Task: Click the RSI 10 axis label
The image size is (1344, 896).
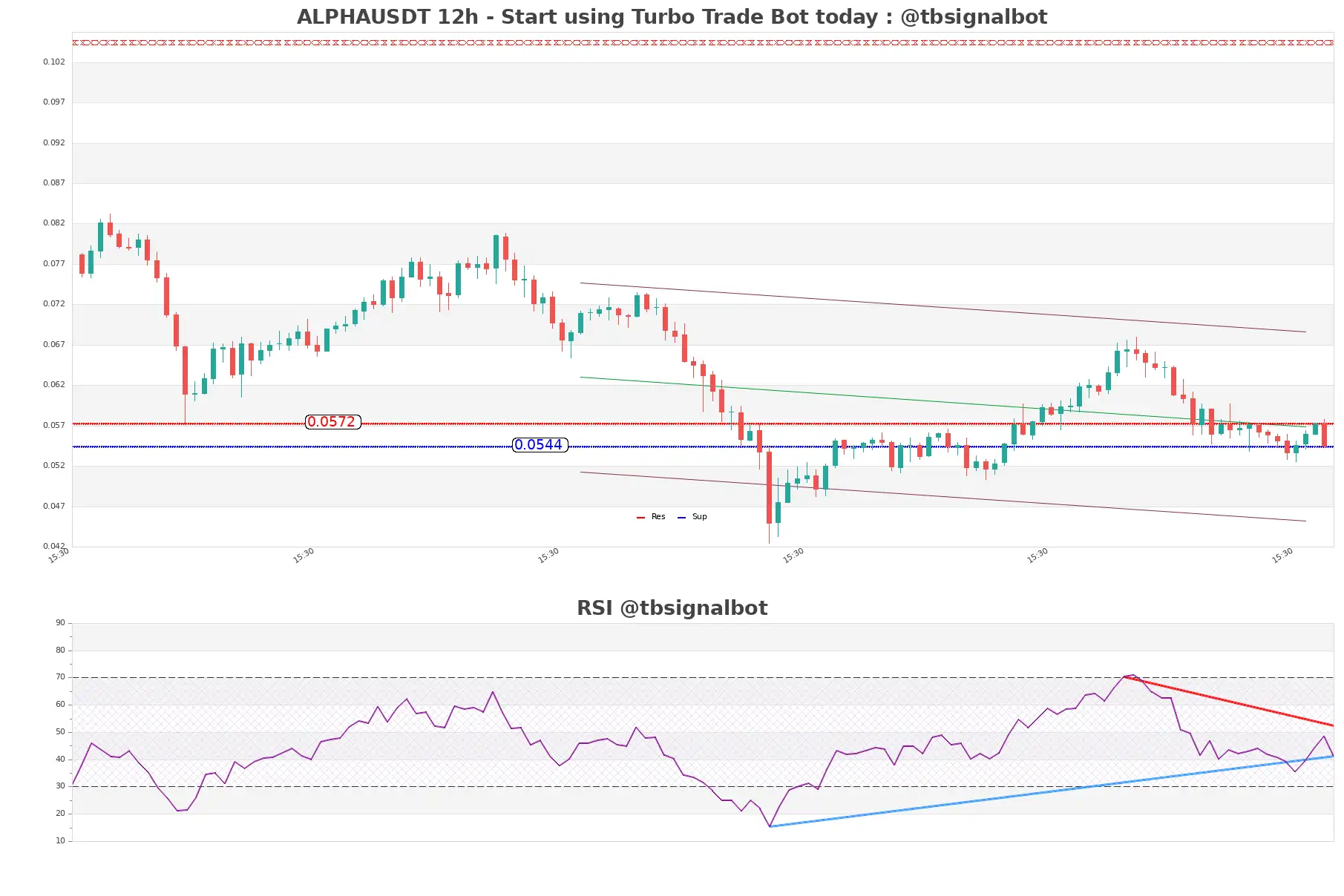Action: tap(60, 841)
